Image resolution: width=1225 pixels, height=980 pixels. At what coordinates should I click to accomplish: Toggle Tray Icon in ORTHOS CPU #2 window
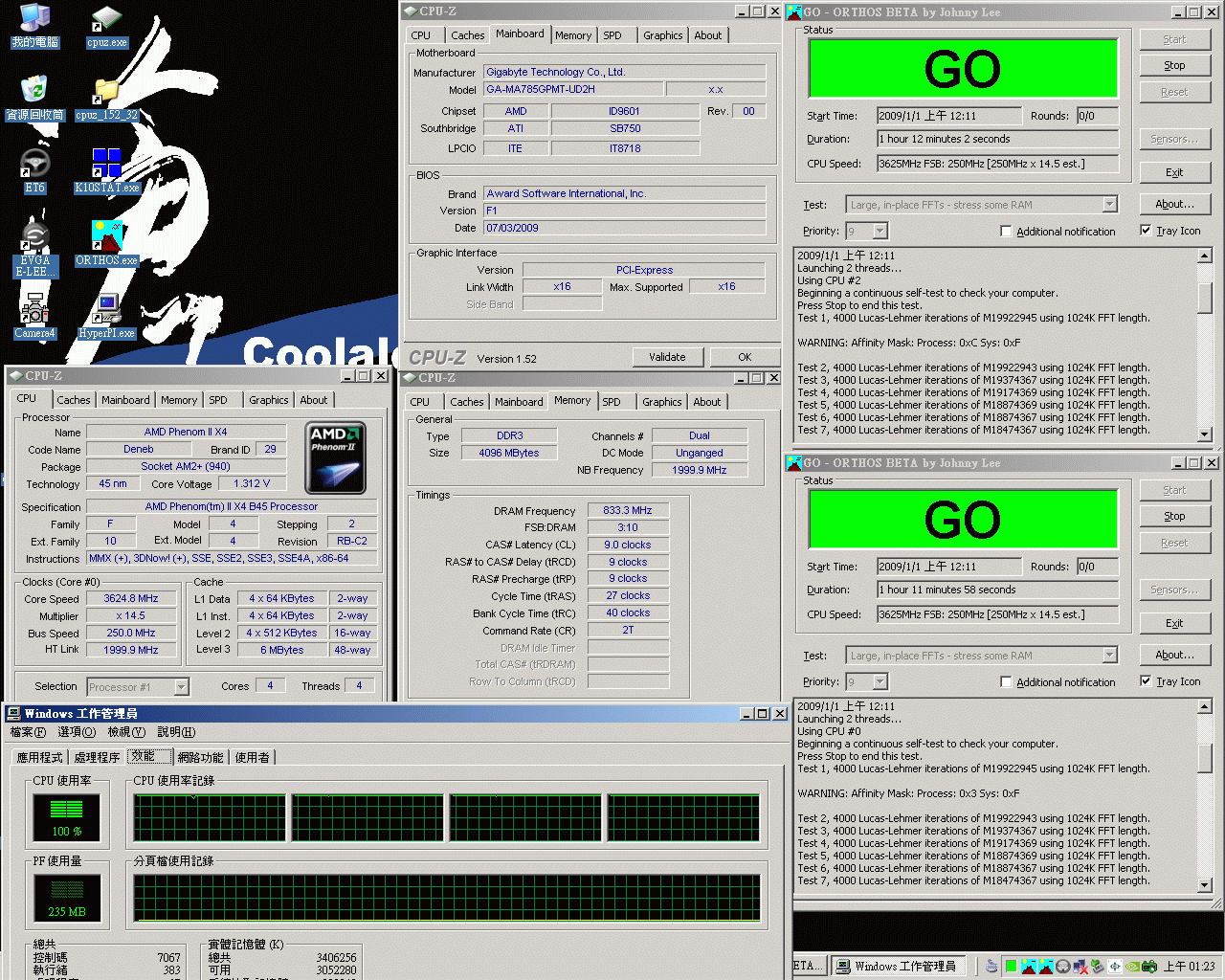pyautogui.click(x=1146, y=231)
